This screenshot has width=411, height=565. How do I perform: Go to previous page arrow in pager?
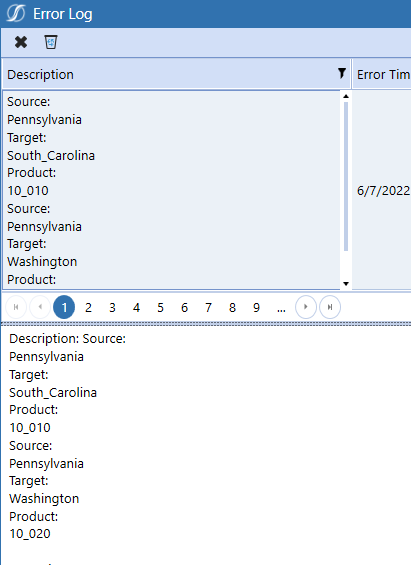point(40,307)
